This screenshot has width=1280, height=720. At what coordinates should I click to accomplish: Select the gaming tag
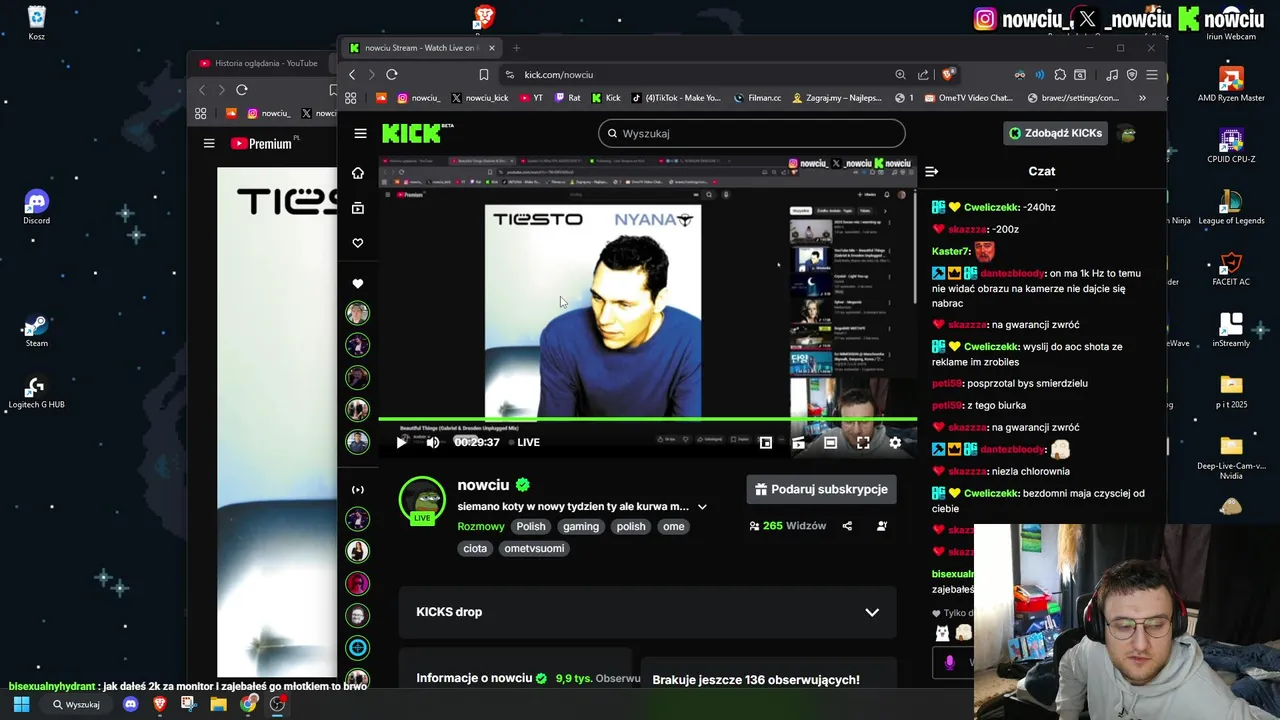(x=580, y=527)
